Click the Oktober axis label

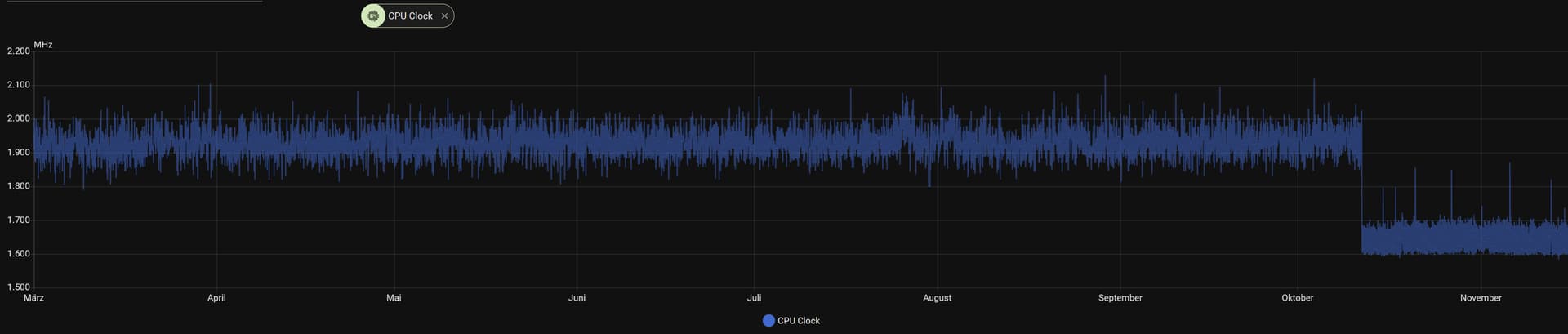(x=1297, y=298)
